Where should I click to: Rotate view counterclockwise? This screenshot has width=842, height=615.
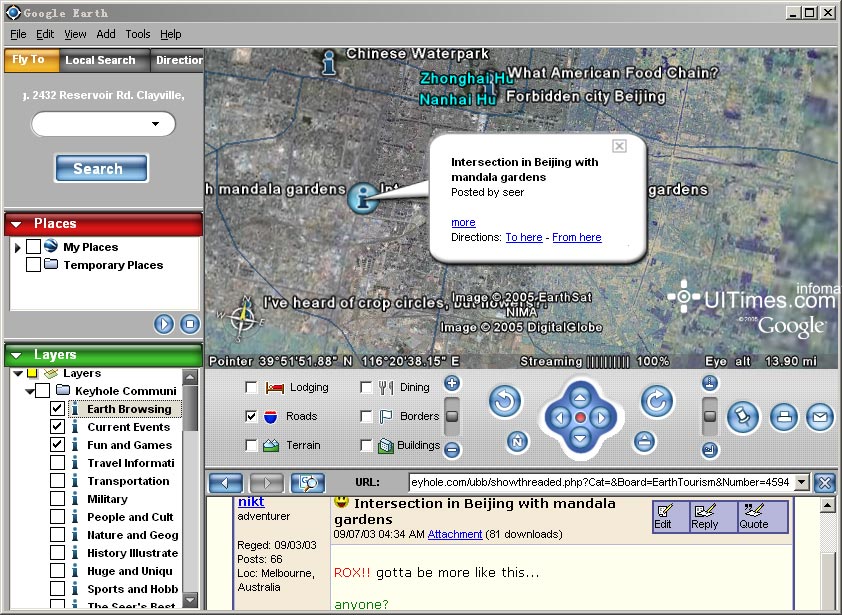click(x=505, y=401)
